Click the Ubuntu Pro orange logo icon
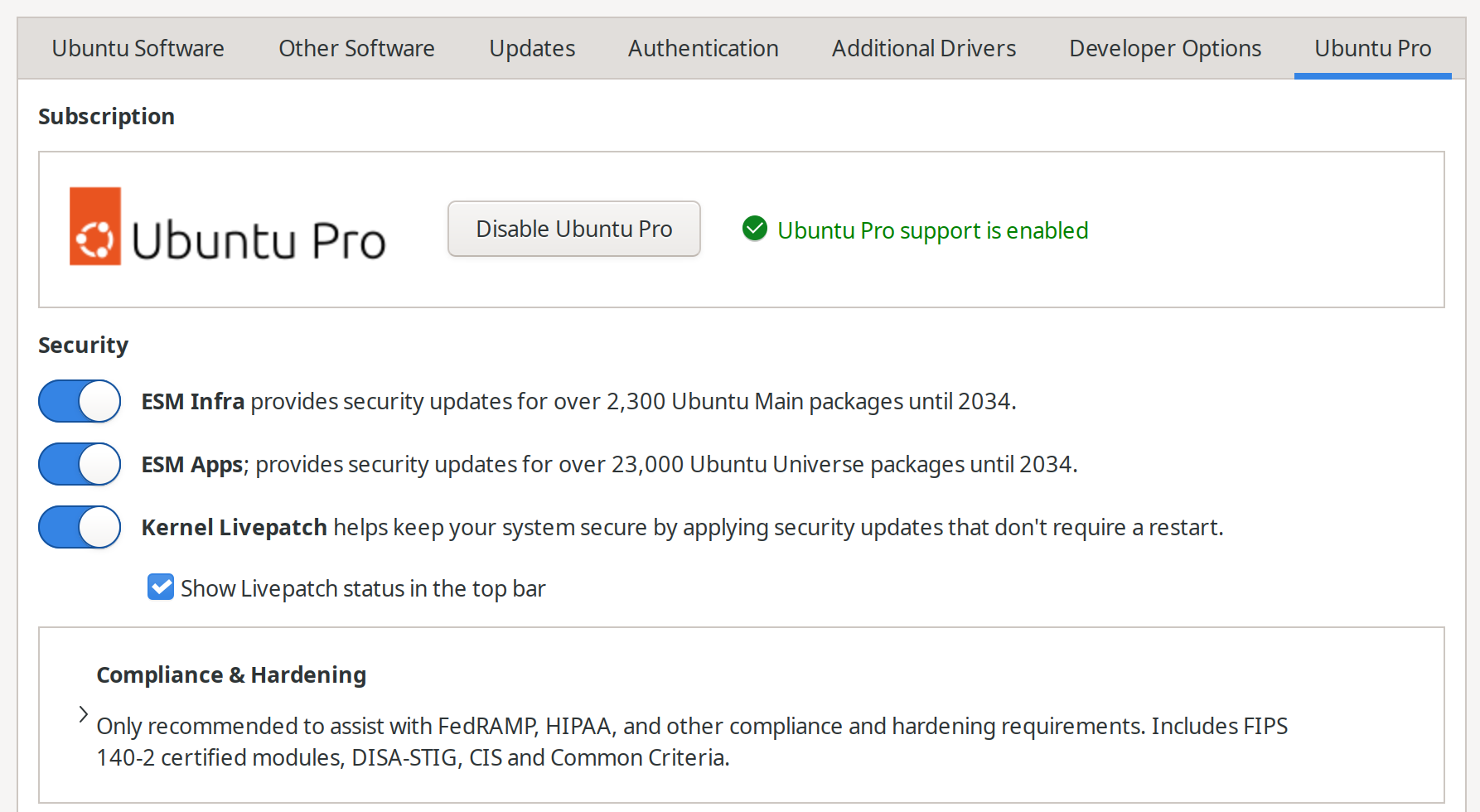Screen dimensions: 1480x812 point(95,226)
